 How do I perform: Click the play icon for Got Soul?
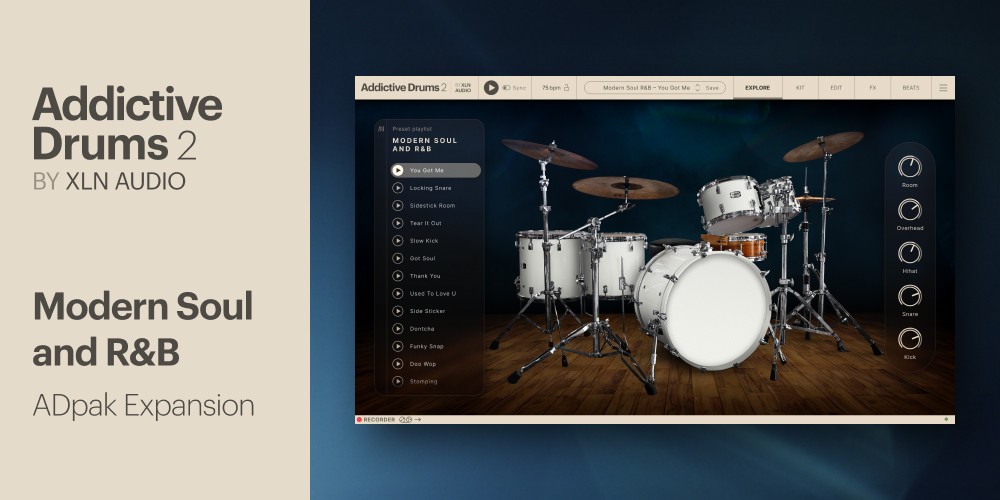(398, 258)
